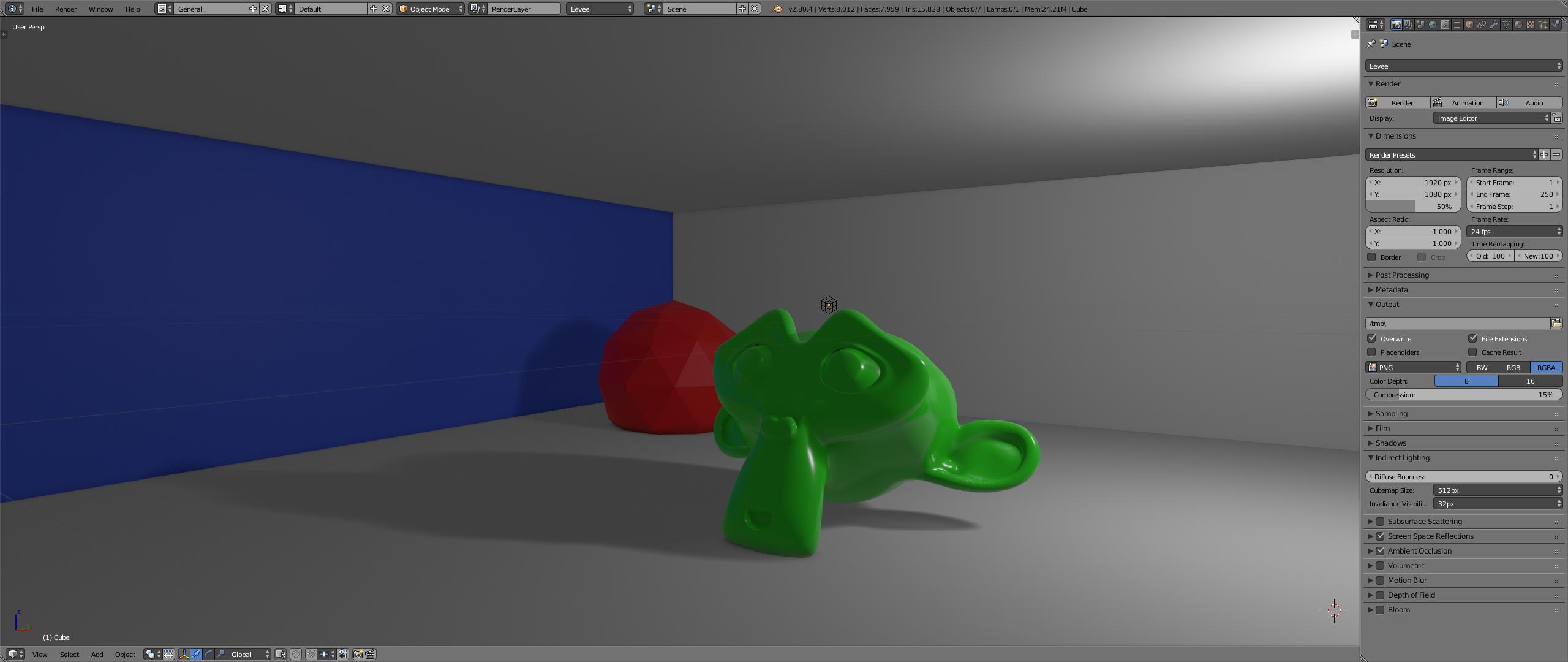Toggle the Overwrite checkbox
The image size is (1568, 662).
1372,338
